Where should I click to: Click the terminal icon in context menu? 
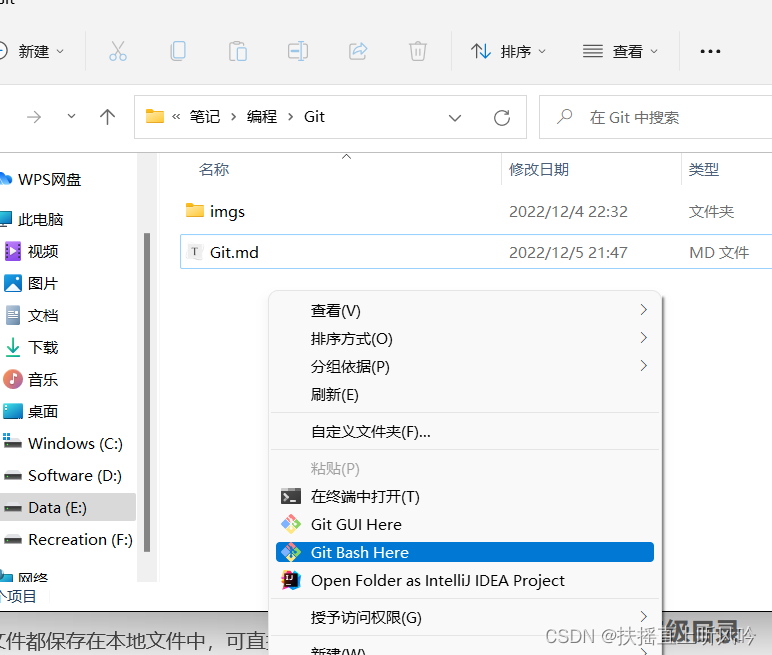pos(291,496)
